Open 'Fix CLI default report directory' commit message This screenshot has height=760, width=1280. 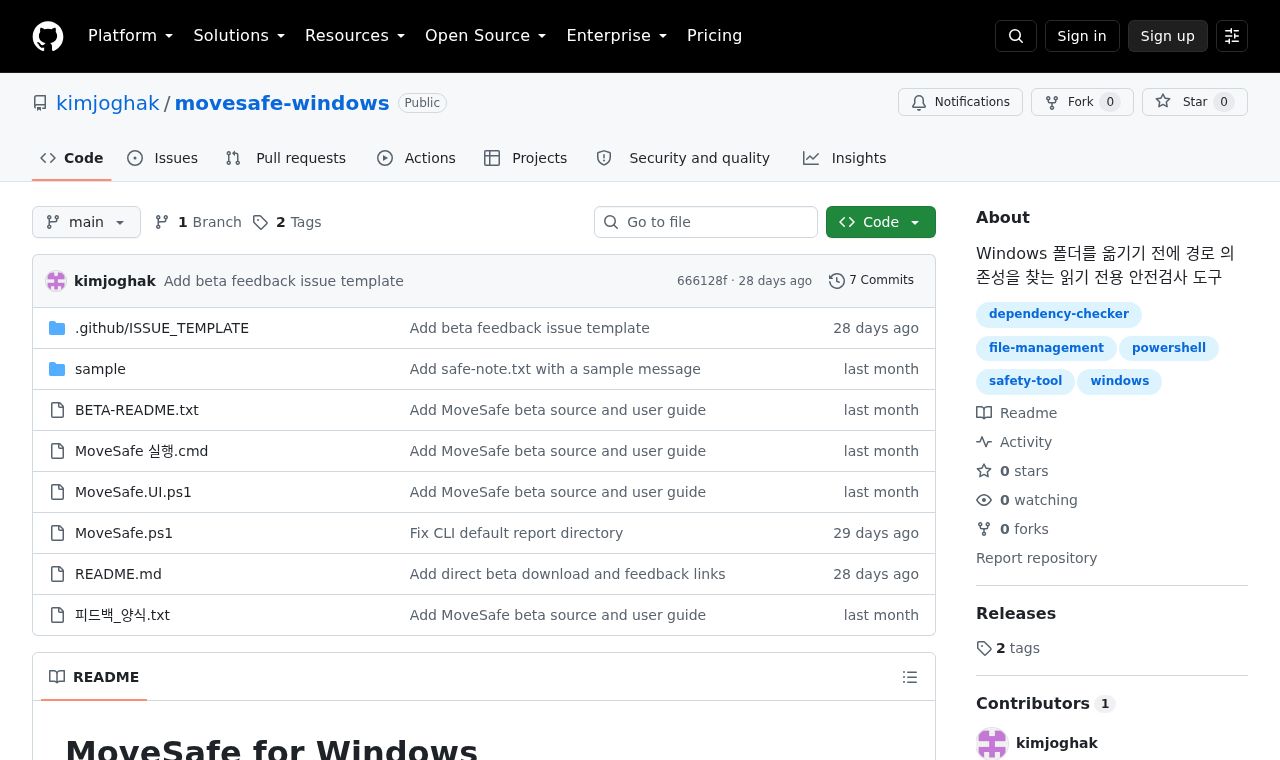click(x=516, y=533)
